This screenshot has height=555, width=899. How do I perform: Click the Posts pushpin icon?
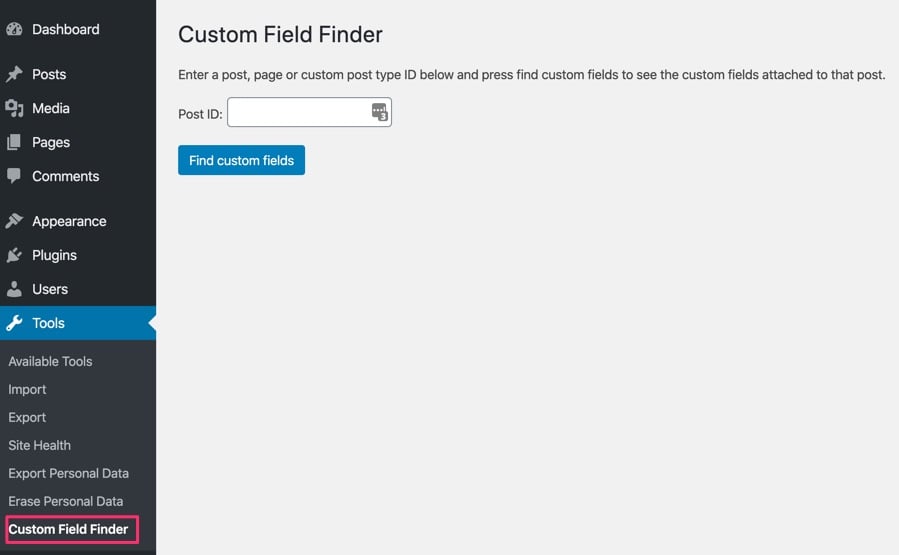pyautogui.click(x=14, y=74)
